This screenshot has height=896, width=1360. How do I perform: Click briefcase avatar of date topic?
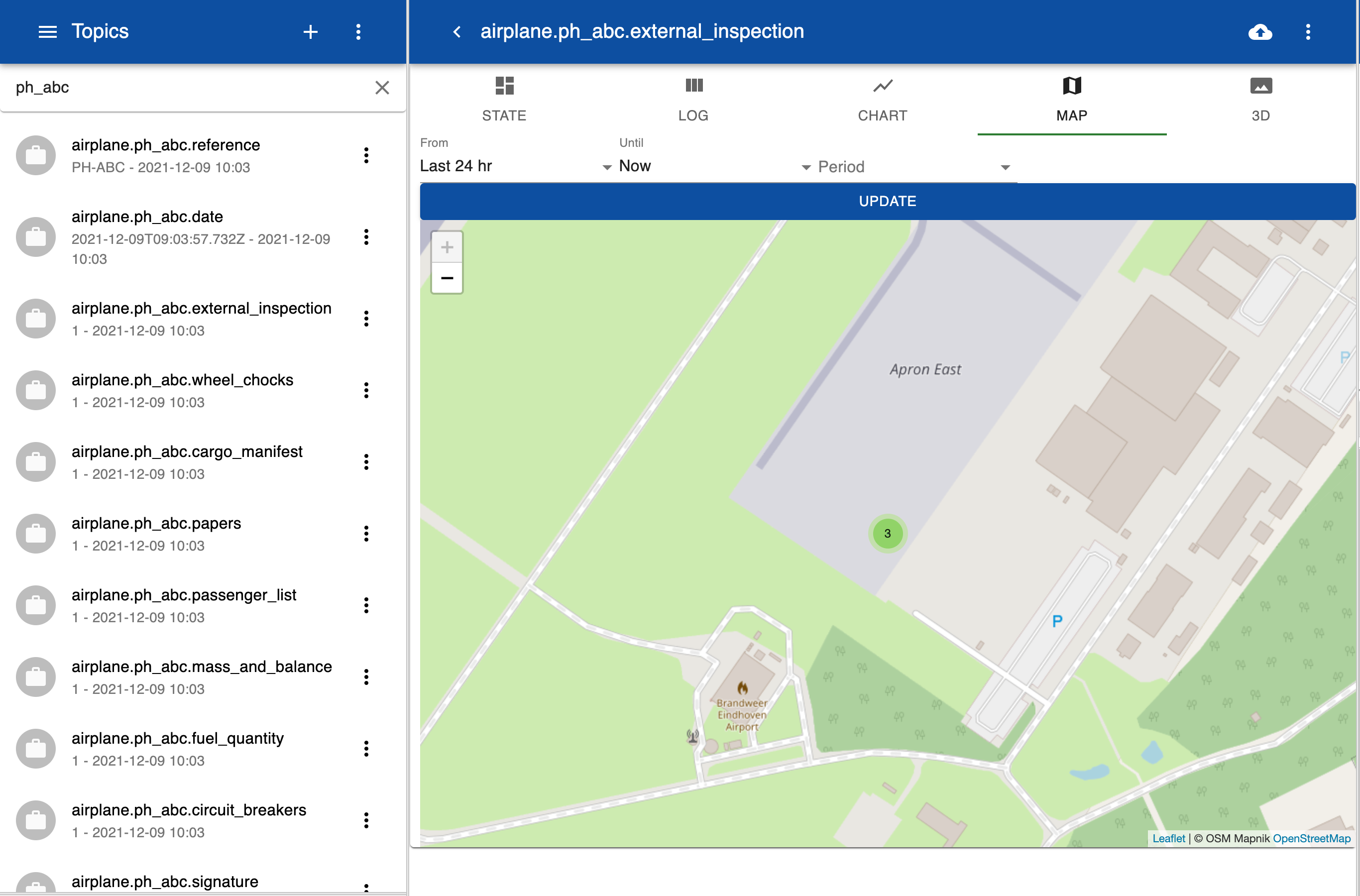pos(35,237)
